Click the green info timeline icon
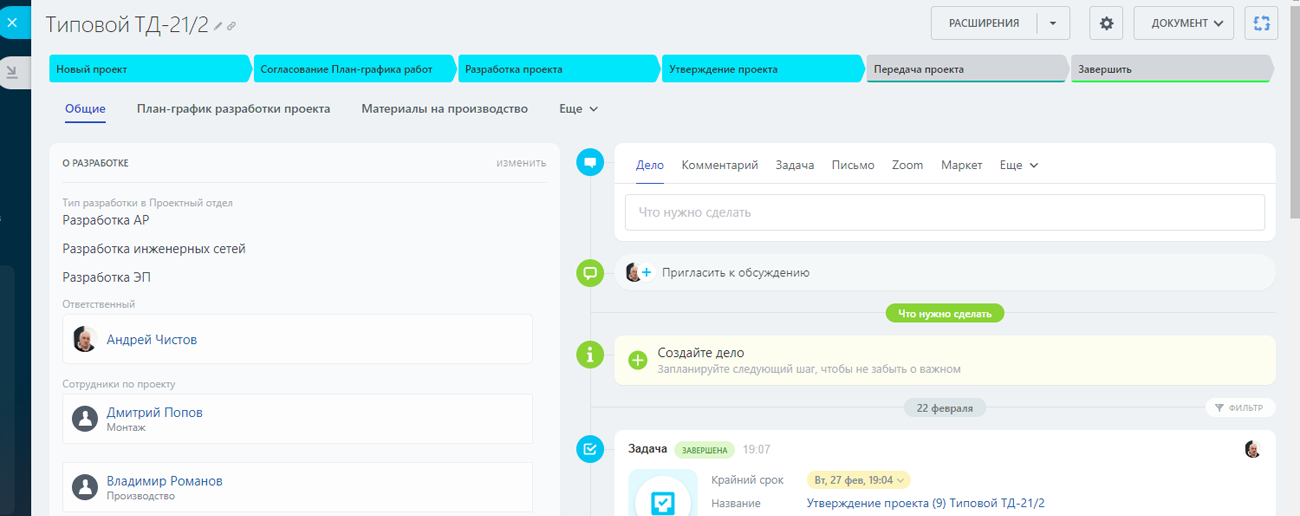Image resolution: width=1300 pixels, height=516 pixels. (x=590, y=353)
